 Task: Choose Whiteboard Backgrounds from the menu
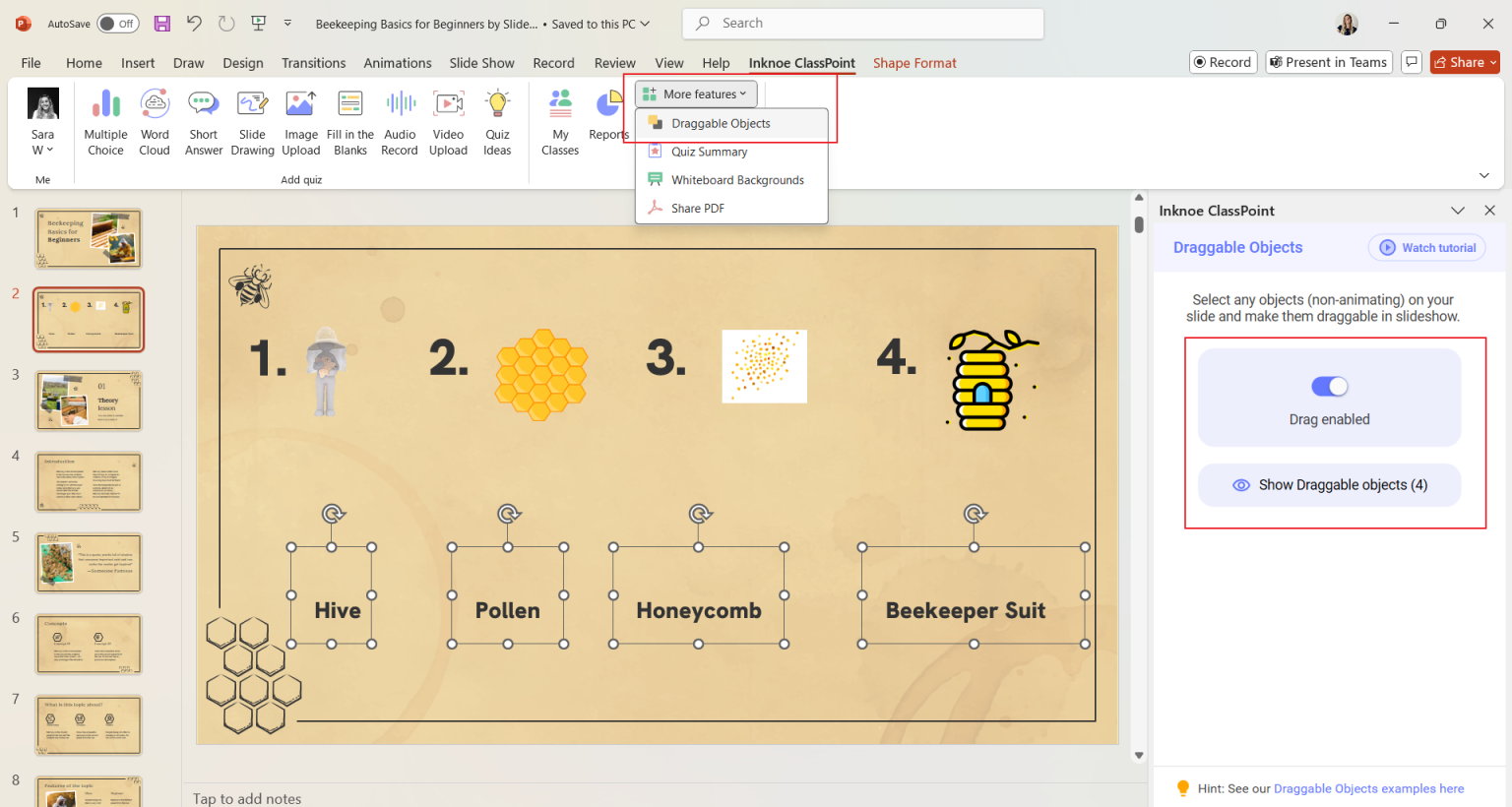(736, 179)
